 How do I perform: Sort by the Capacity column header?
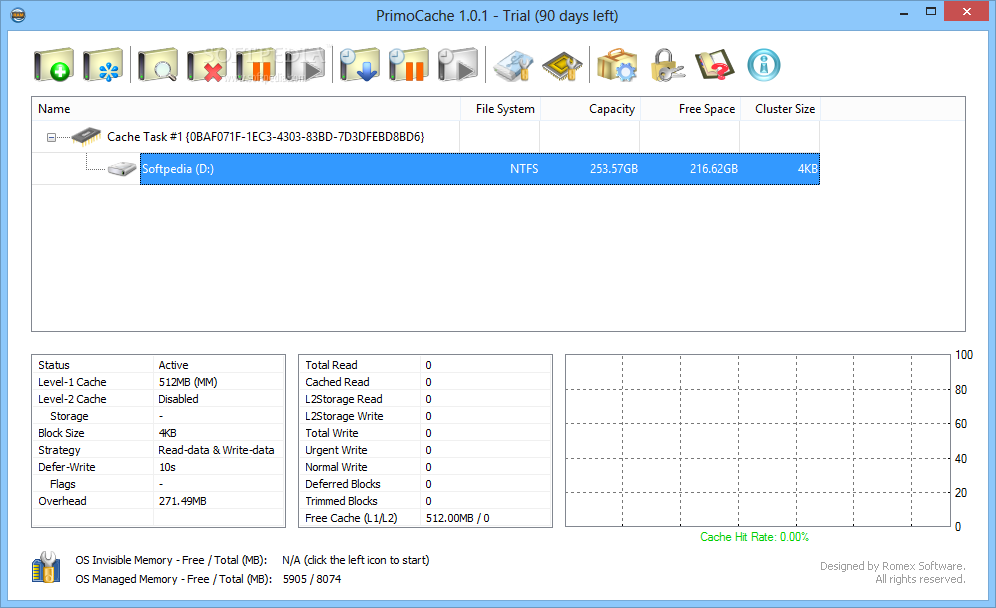pyautogui.click(x=589, y=109)
